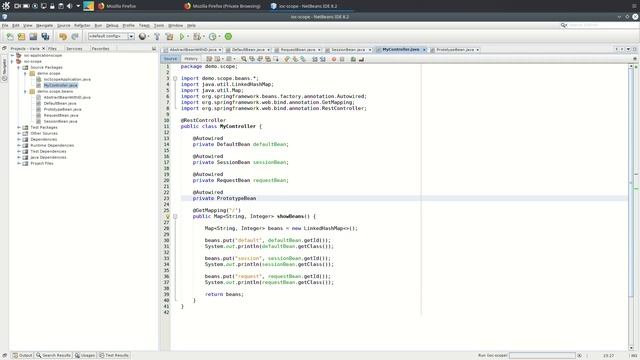Open the Window menu

point(176,25)
